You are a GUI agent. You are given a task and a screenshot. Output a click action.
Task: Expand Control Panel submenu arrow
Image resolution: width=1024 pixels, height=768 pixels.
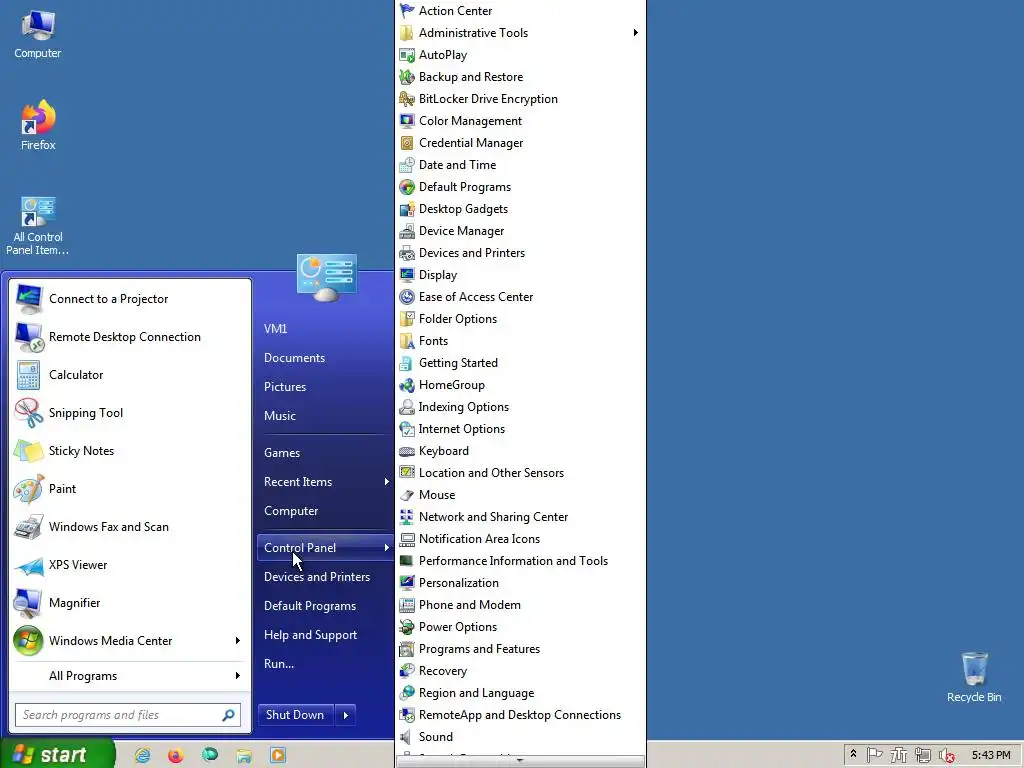[387, 548]
